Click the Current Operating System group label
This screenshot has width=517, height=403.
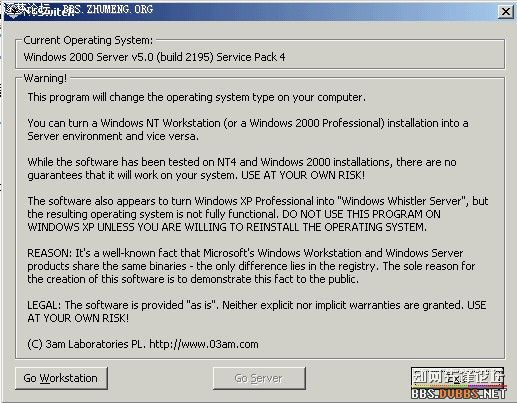tap(88, 40)
